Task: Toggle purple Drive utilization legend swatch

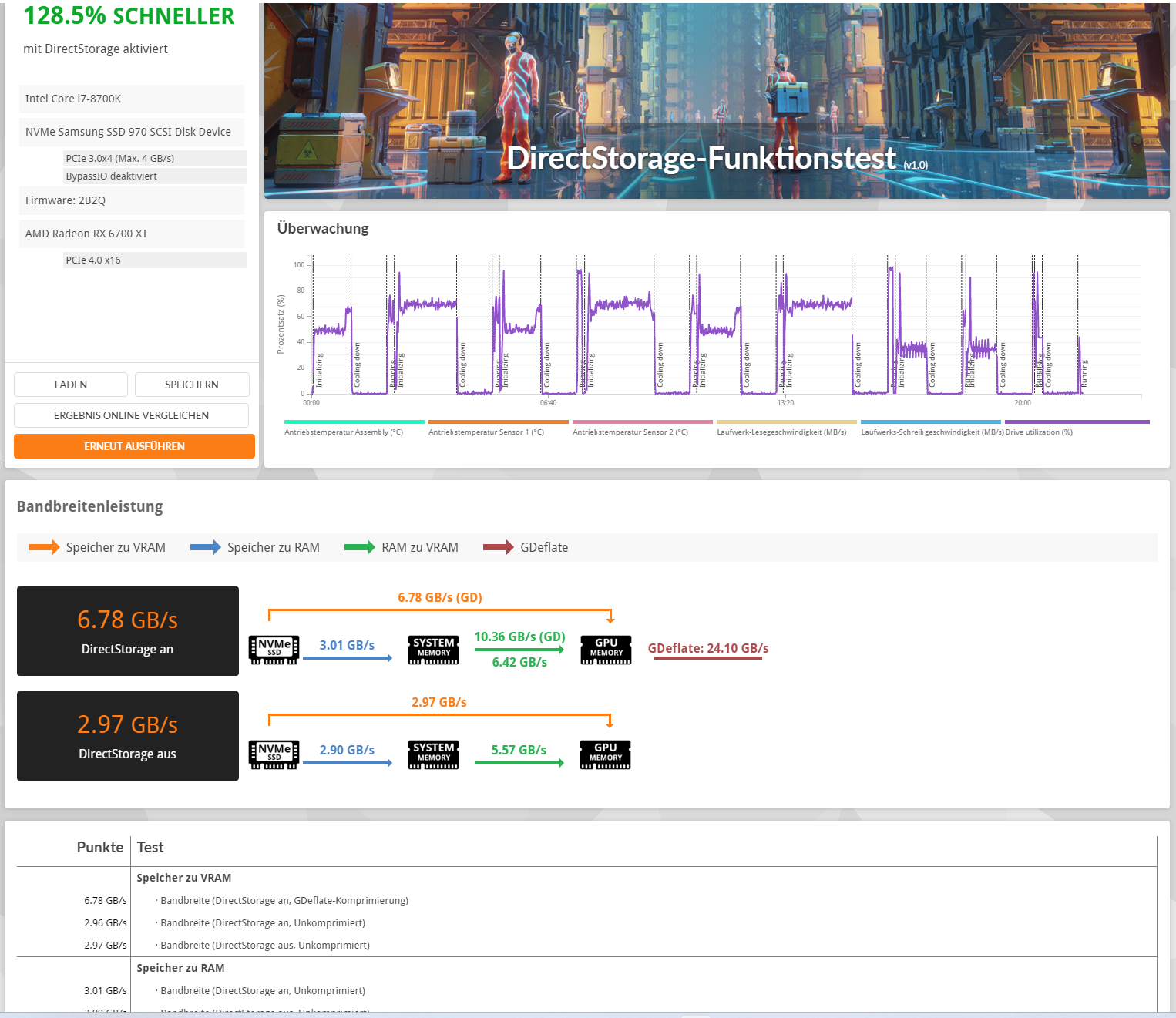Action: [1077, 422]
